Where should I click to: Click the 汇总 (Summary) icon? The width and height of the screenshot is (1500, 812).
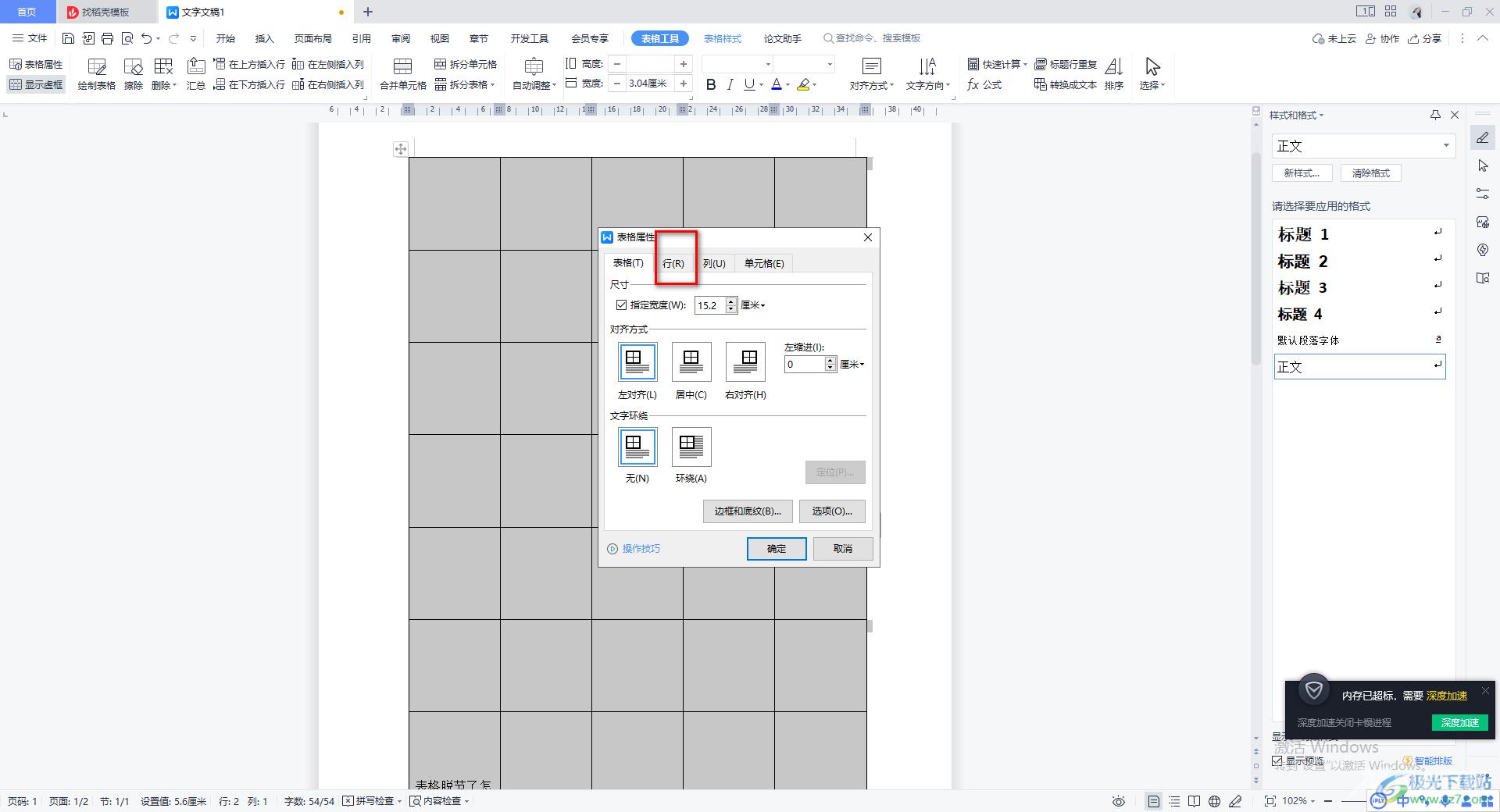[x=196, y=74]
